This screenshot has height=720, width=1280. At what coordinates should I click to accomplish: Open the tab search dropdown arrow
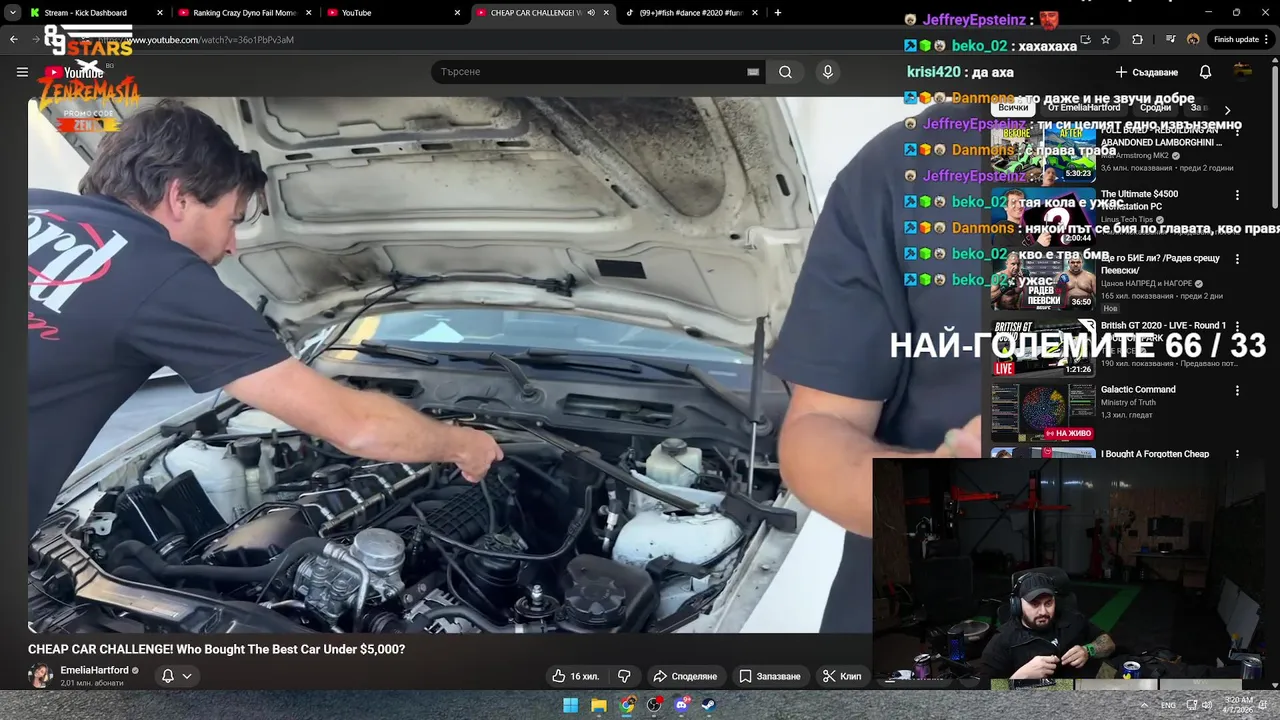(12, 13)
